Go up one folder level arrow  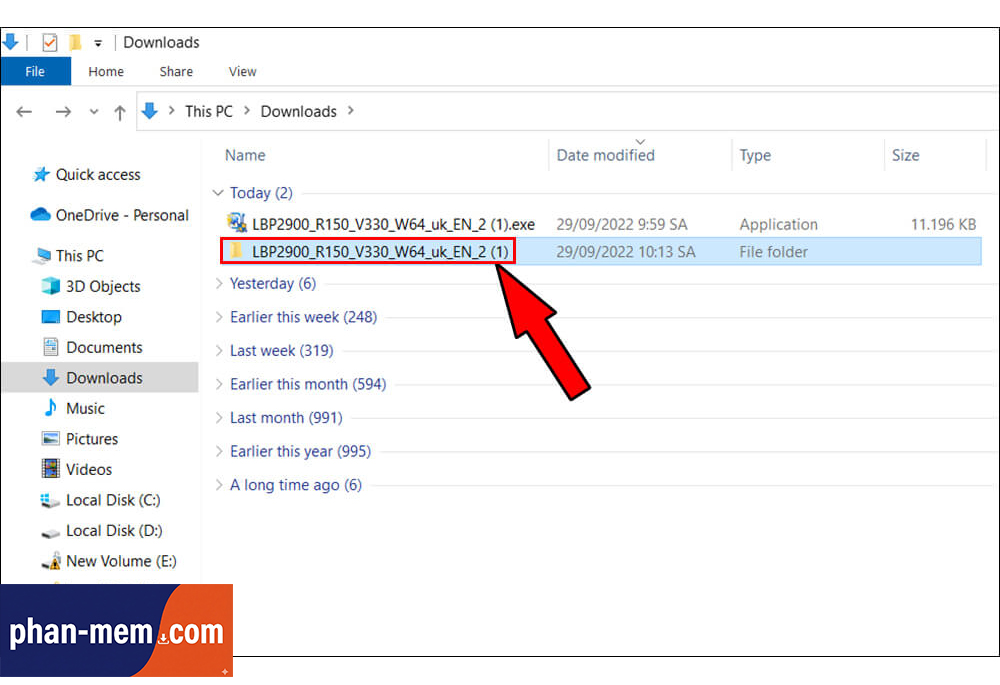tap(119, 112)
